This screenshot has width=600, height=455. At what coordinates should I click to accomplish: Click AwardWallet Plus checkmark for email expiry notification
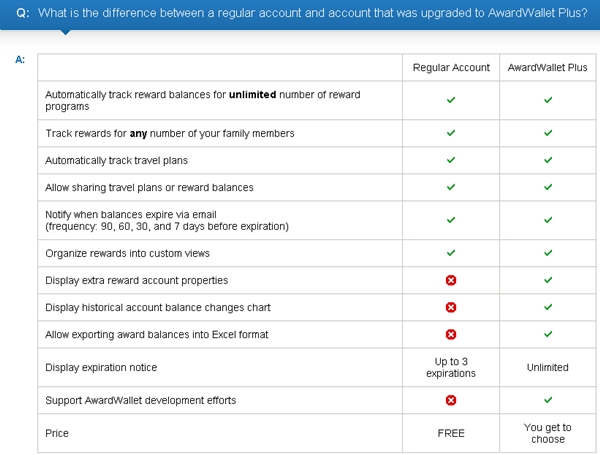pyautogui.click(x=548, y=220)
